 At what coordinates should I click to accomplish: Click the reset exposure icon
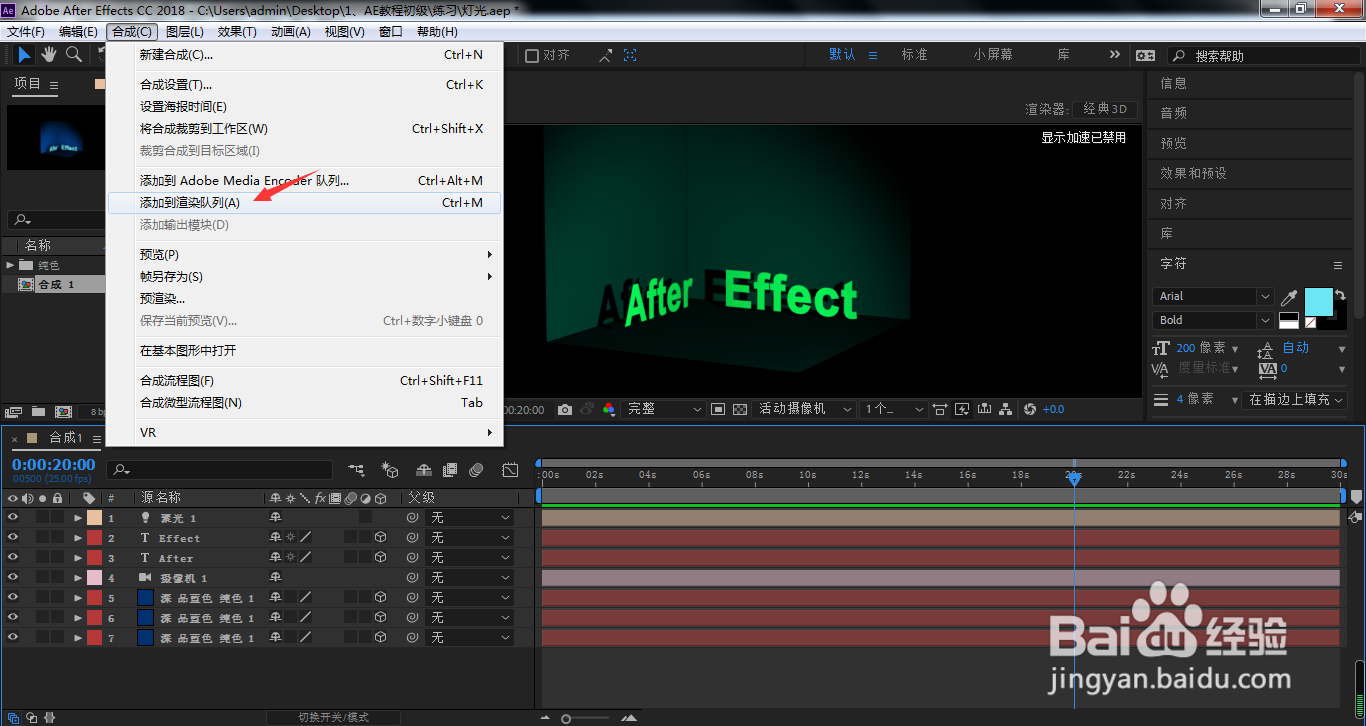pos(1030,409)
